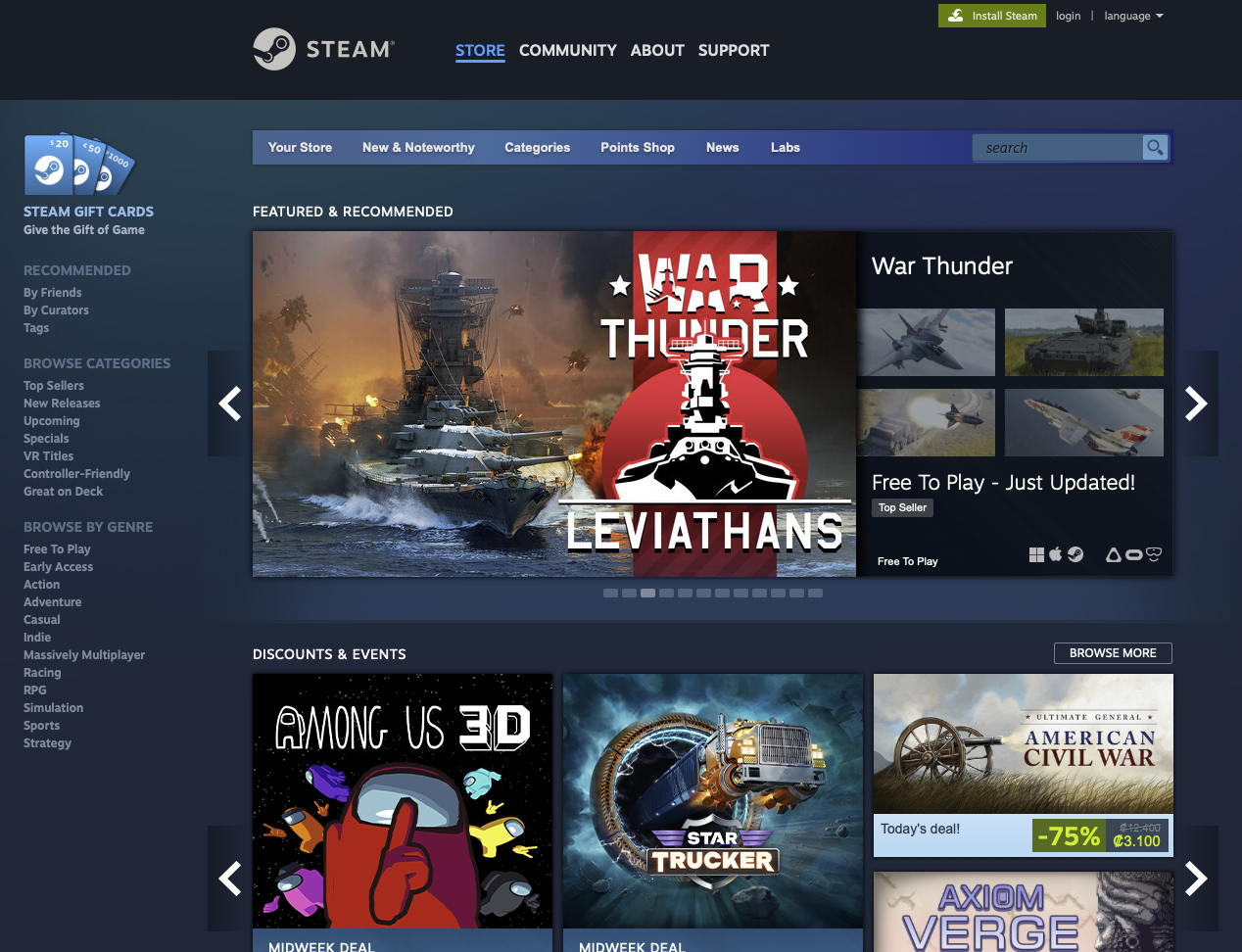Open the New & Noteworthy menu
Image resolution: width=1242 pixels, height=952 pixels.
[x=418, y=148]
